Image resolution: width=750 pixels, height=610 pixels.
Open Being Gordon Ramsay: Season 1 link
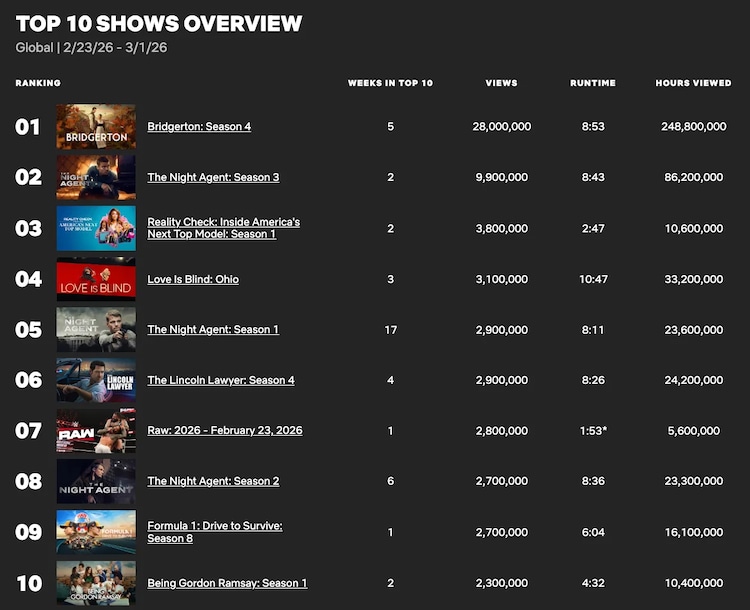(227, 583)
